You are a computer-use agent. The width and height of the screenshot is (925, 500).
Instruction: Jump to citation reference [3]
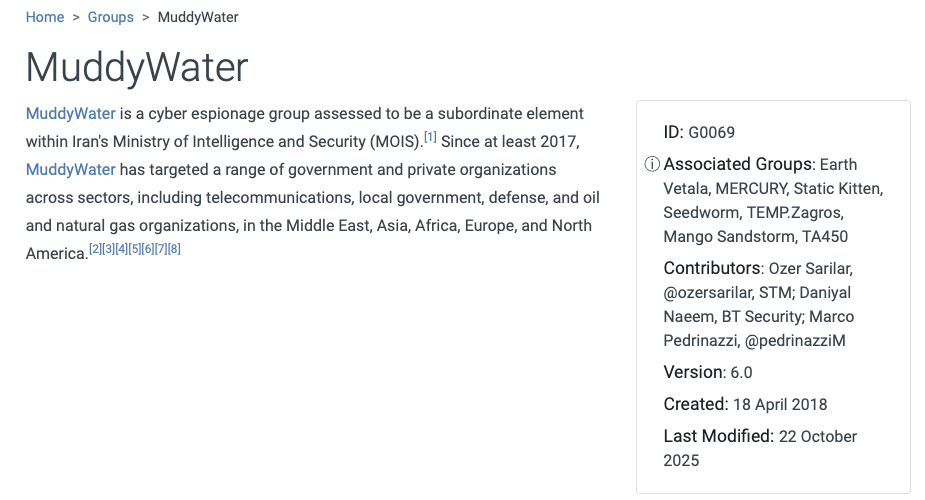[x=109, y=248]
